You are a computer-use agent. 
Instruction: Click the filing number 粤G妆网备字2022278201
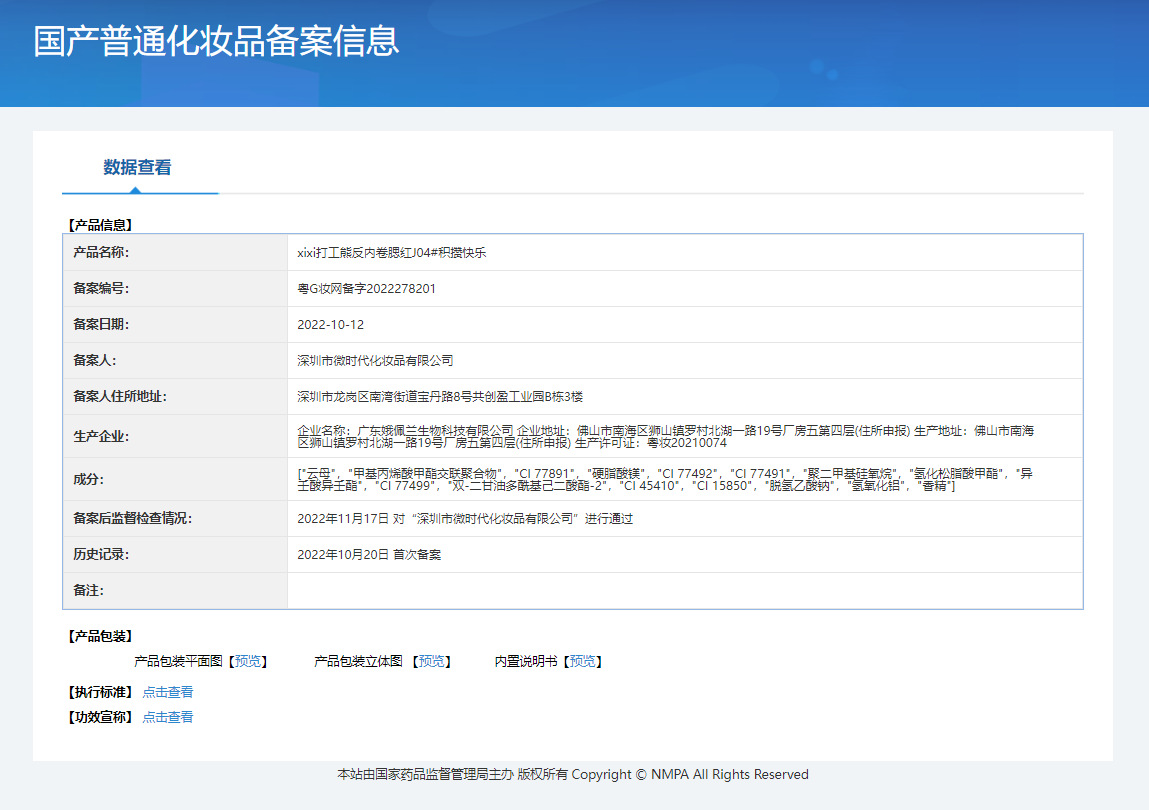(366, 289)
